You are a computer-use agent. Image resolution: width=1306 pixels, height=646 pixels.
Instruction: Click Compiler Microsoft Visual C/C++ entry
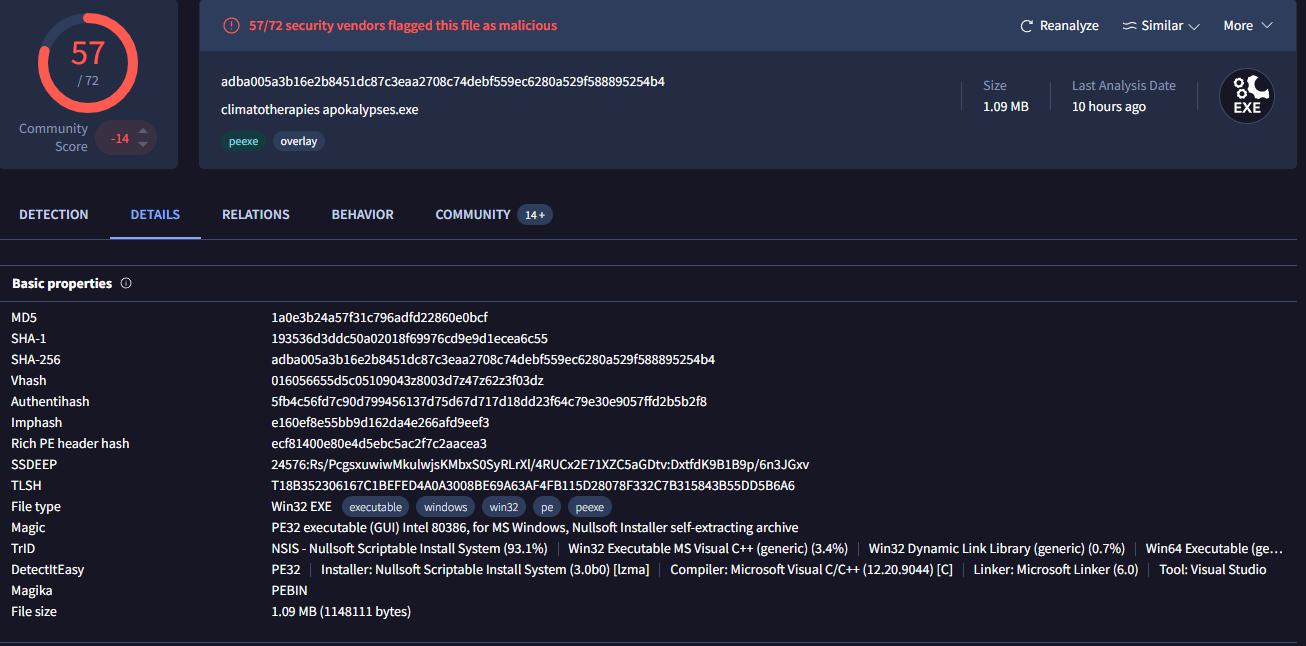click(811, 570)
